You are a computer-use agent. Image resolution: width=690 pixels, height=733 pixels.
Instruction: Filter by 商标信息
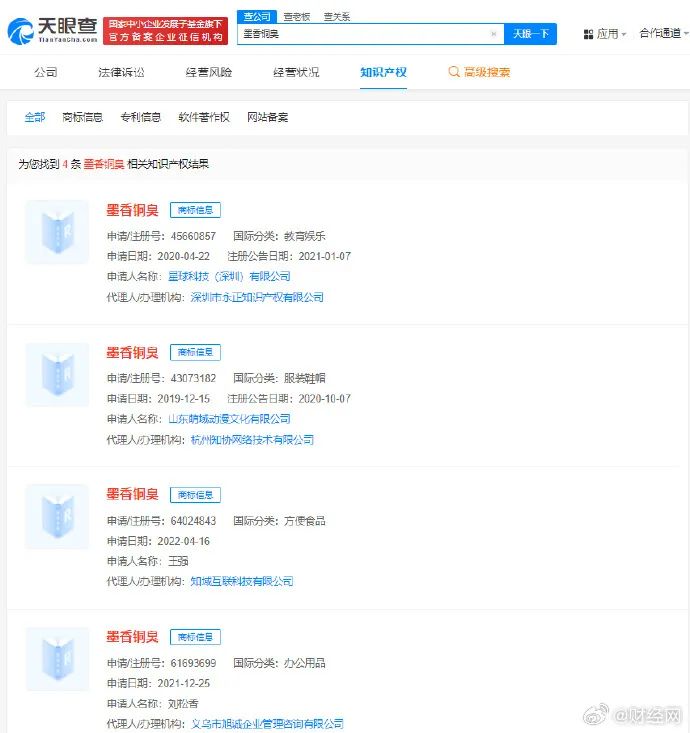coord(83,117)
